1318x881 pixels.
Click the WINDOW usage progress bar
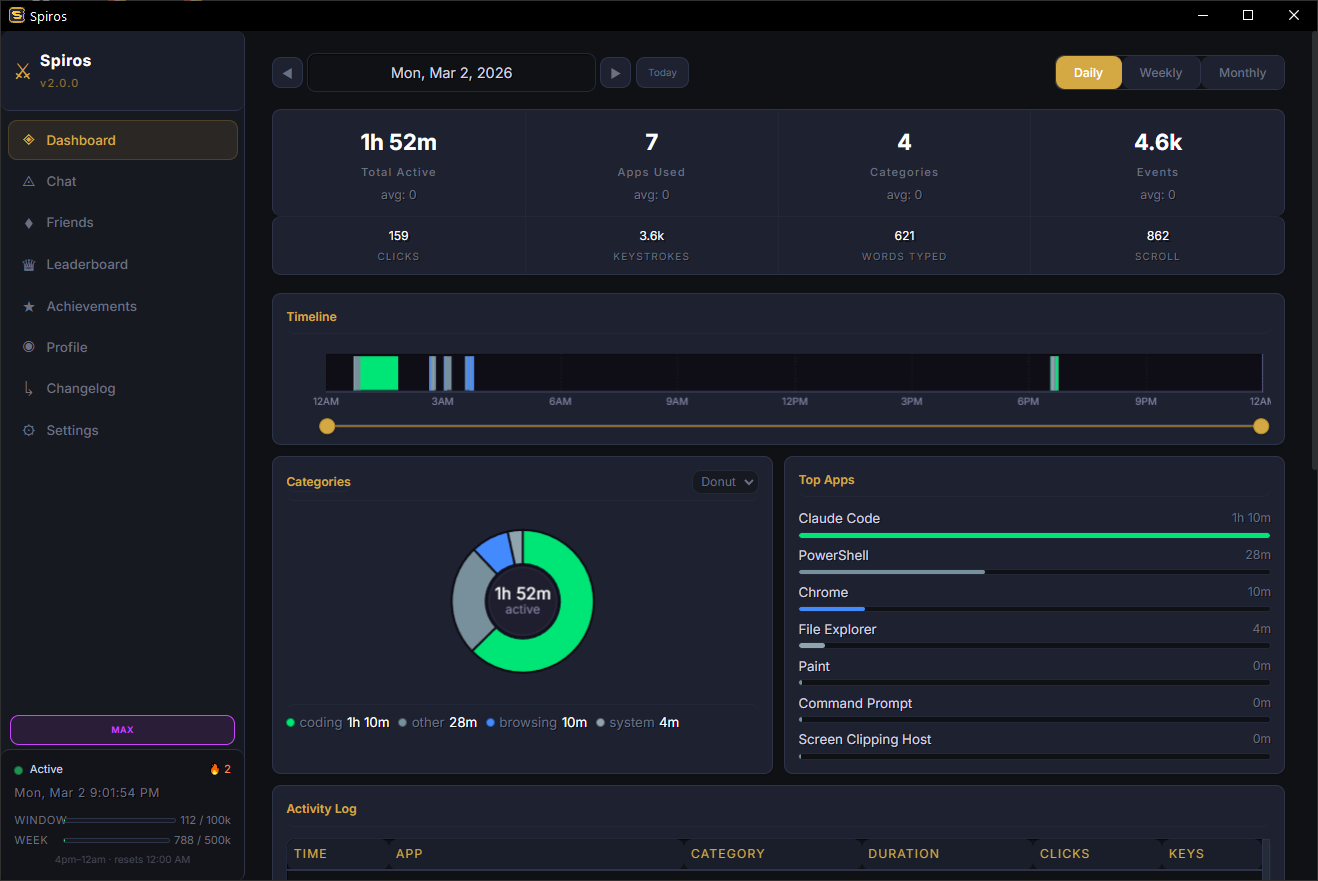tap(120, 820)
